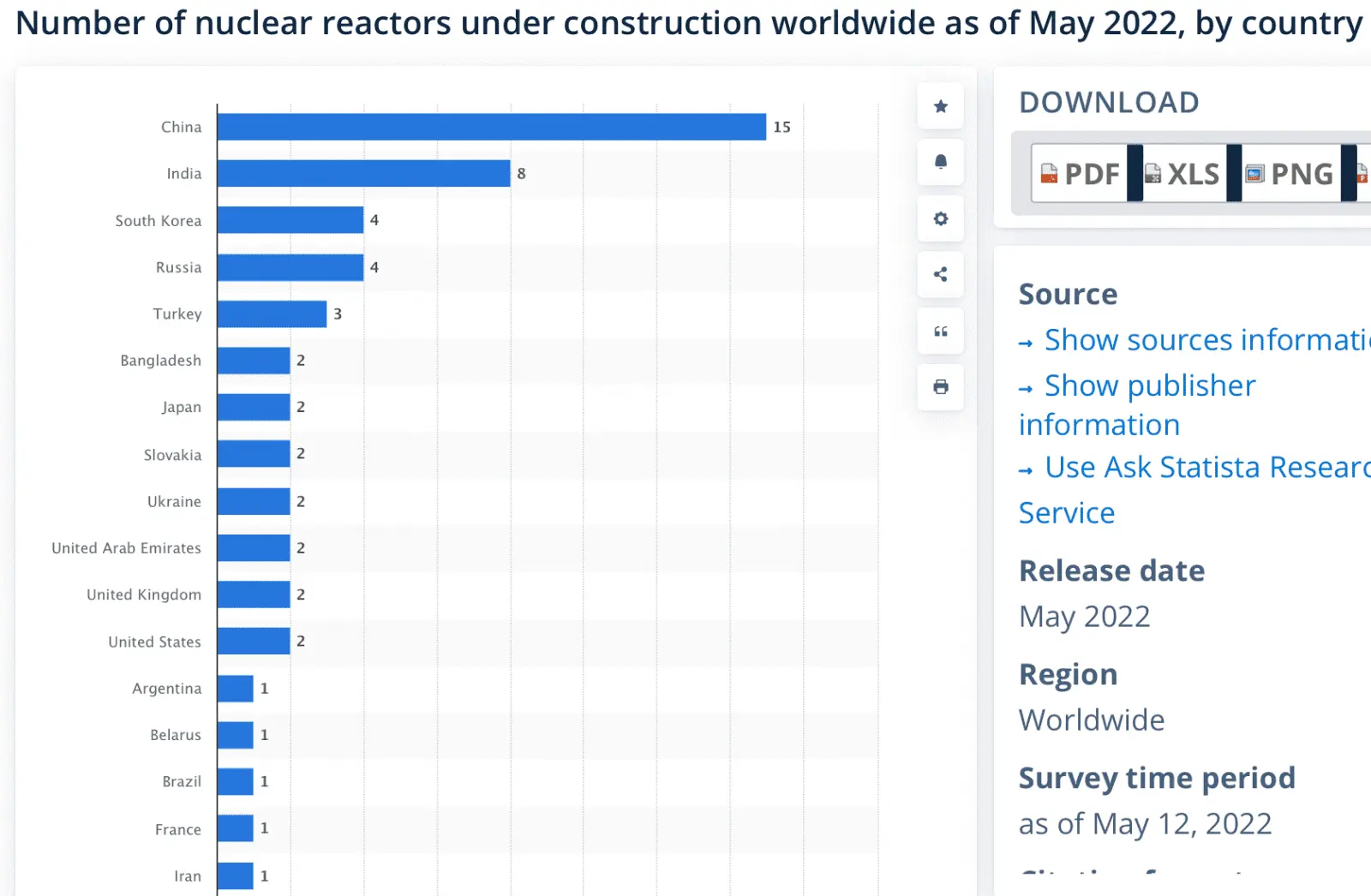Open Show publisher information link

point(1149,386)
